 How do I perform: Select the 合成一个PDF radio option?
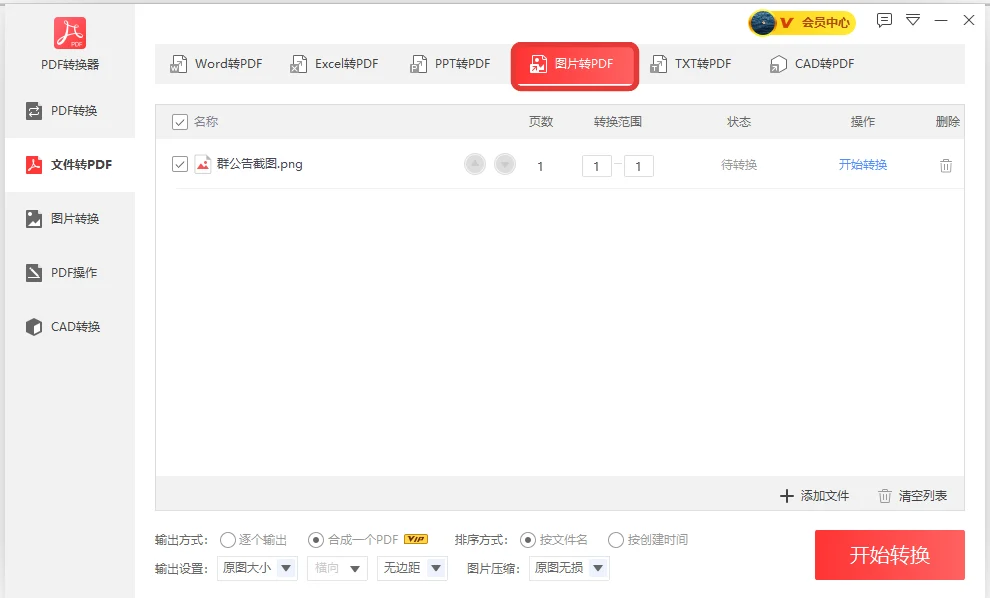point(316,540)
